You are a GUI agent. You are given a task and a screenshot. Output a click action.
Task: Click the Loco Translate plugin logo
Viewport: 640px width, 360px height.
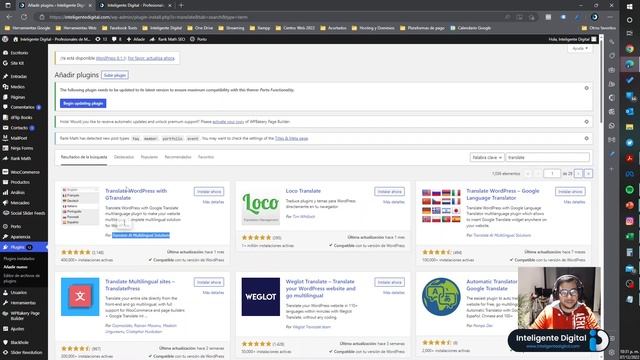[x=261, y=207]
